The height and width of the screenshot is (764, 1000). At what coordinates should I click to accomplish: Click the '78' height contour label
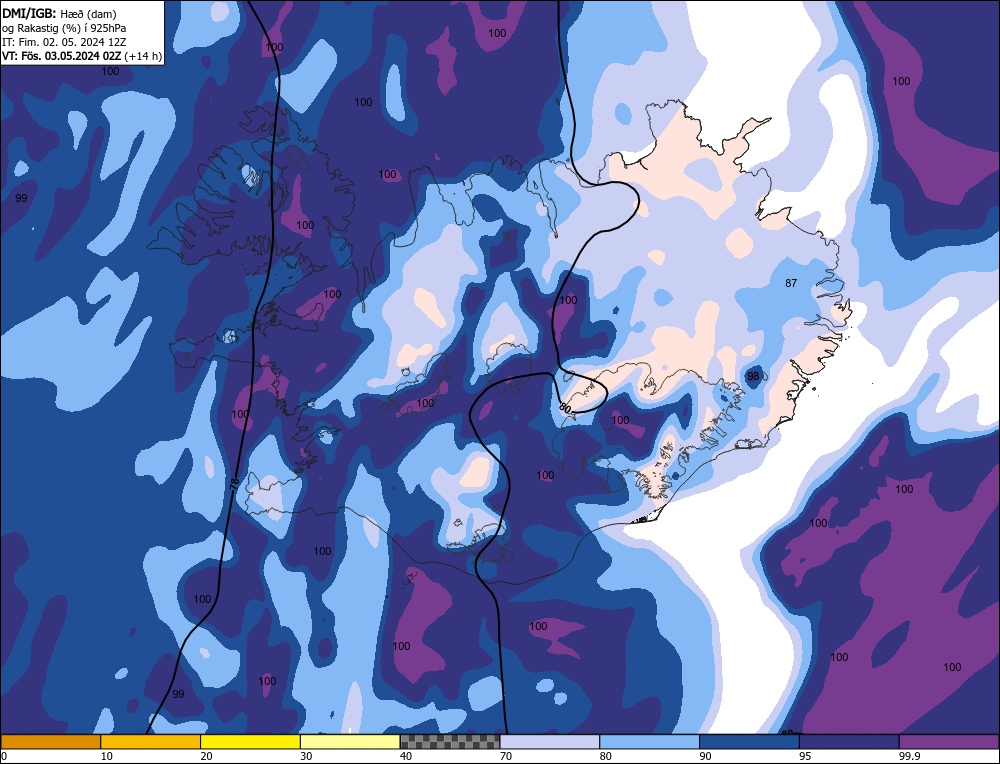click(x=233, y=485)
